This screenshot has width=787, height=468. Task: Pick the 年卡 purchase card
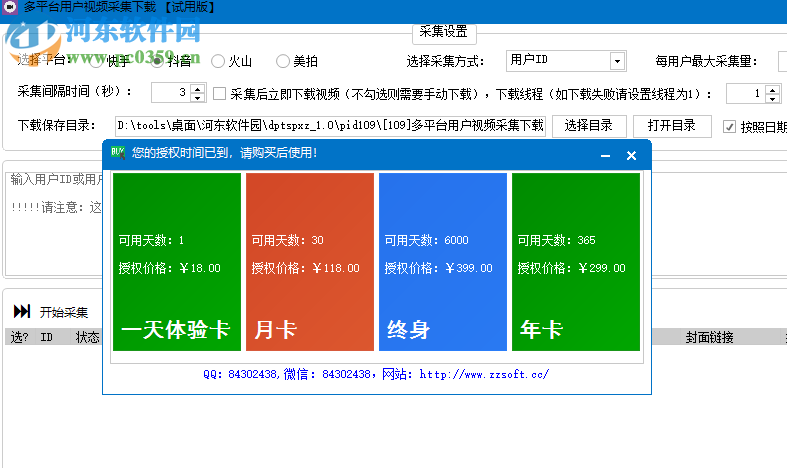click(576, 262)
